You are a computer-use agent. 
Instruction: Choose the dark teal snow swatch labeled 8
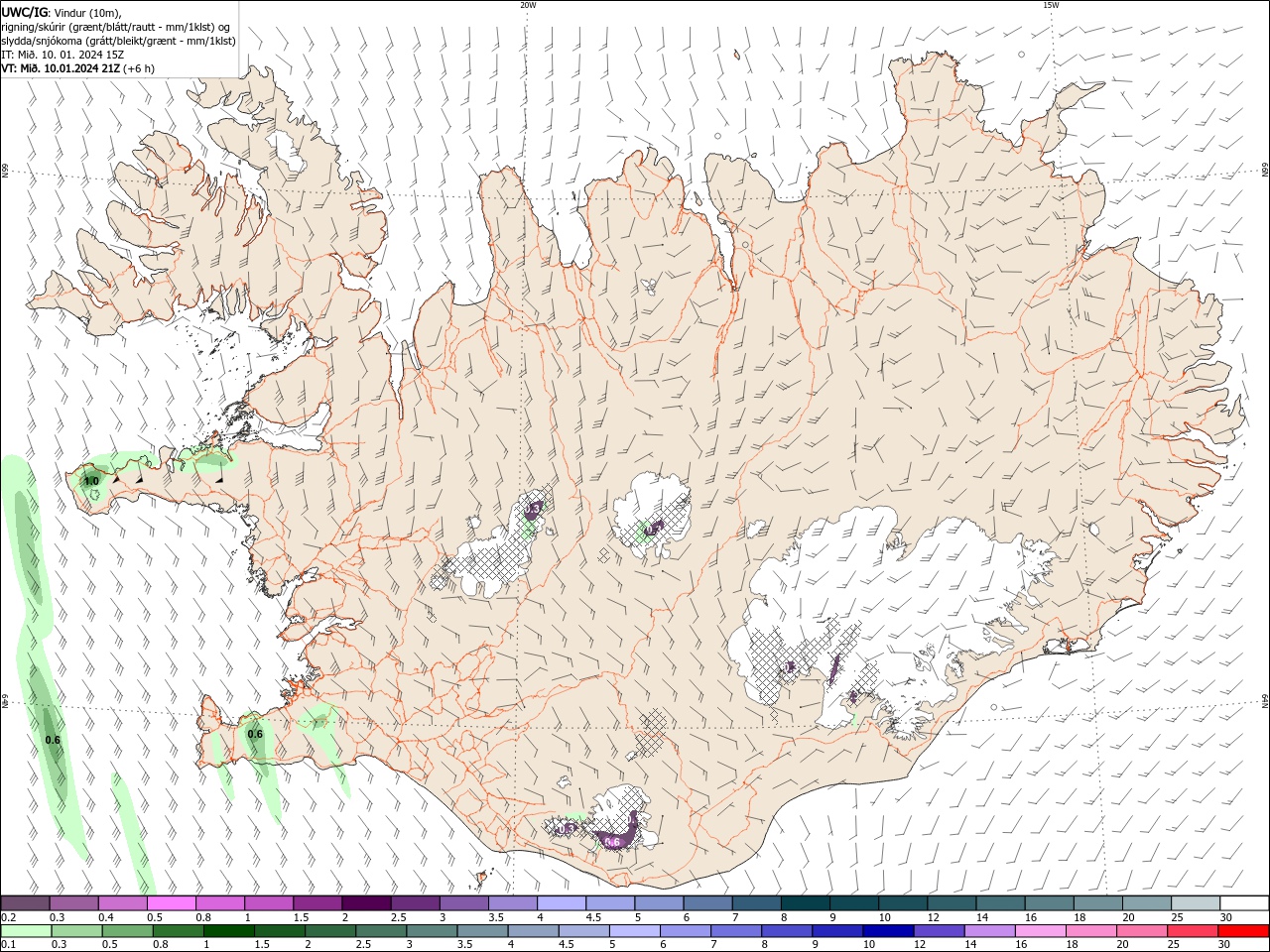pyautogui.click(x=806, y=903)
